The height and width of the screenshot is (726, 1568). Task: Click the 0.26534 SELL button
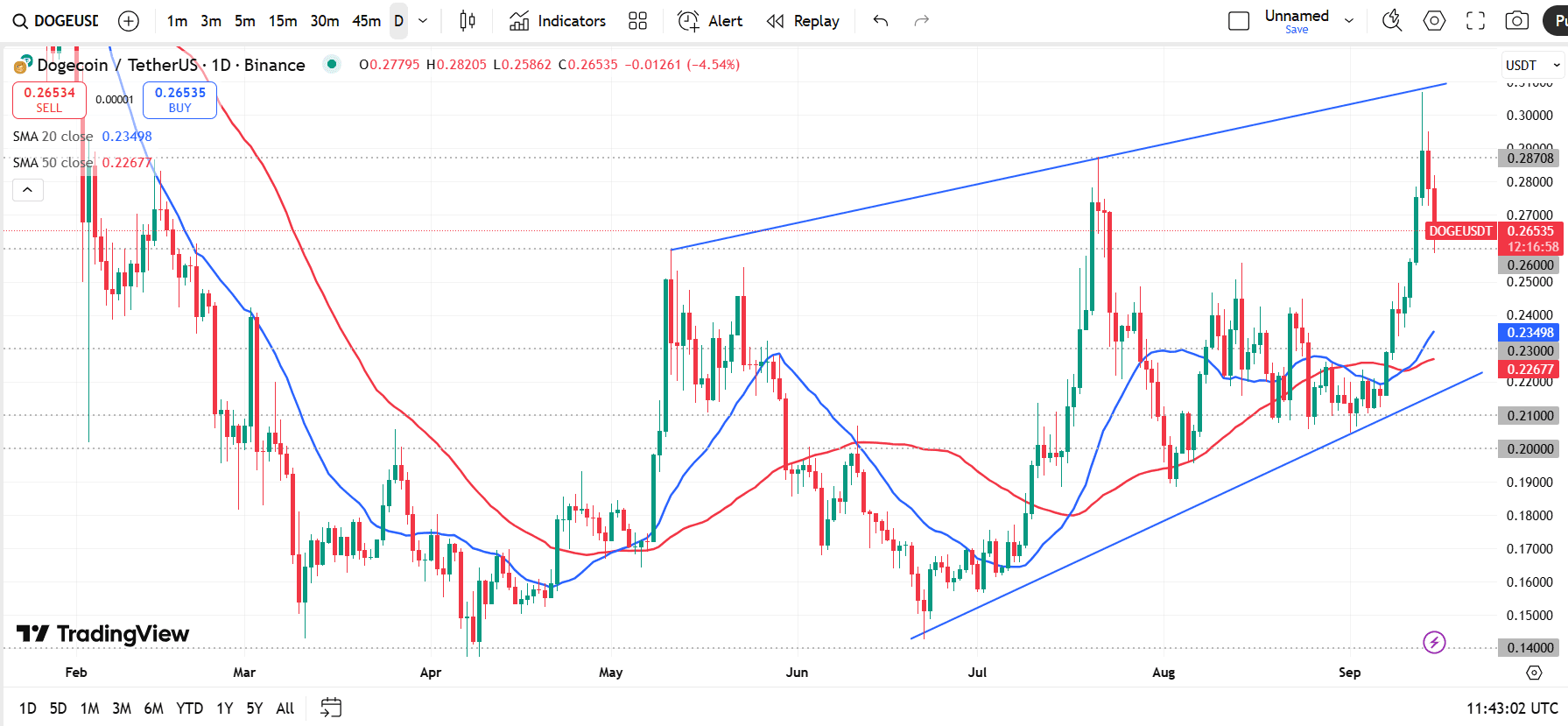pyautogui.click(x=49, y=100)
